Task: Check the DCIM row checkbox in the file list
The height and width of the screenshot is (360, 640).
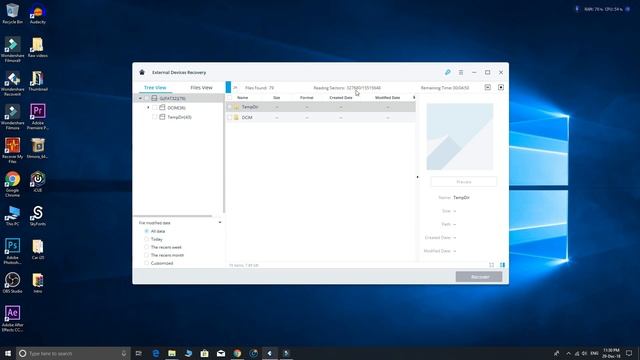Action: tap(229, 118)
